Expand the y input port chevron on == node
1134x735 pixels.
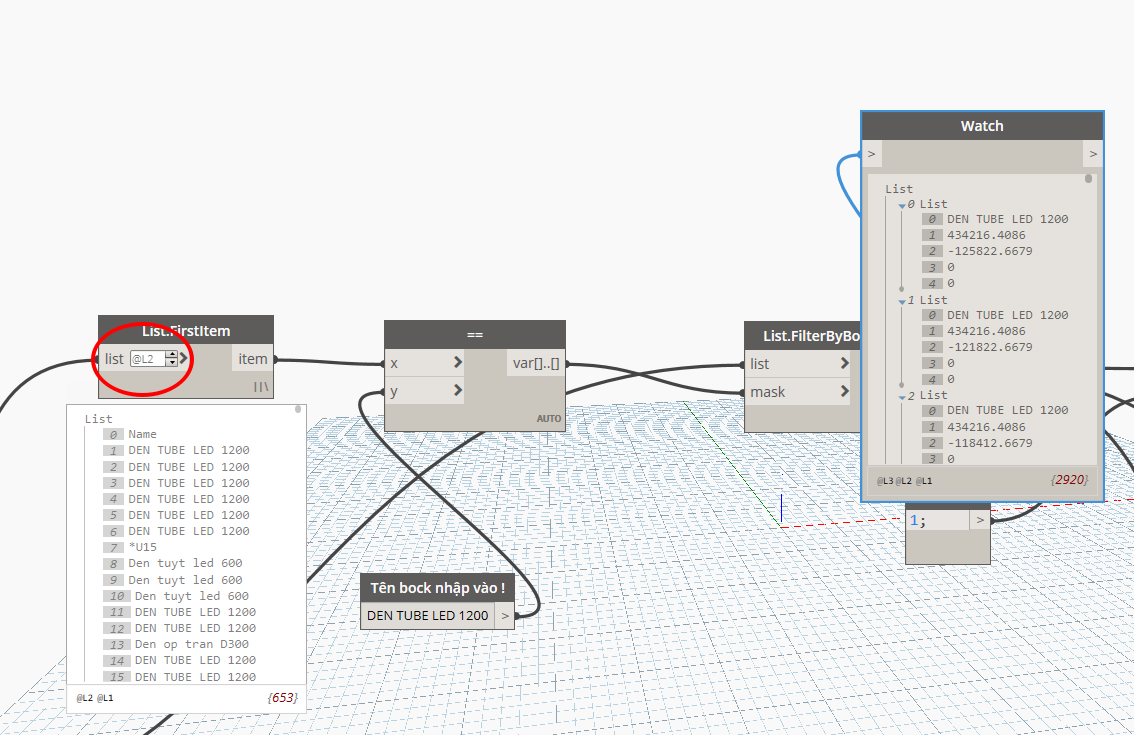(x=457, y=391)
